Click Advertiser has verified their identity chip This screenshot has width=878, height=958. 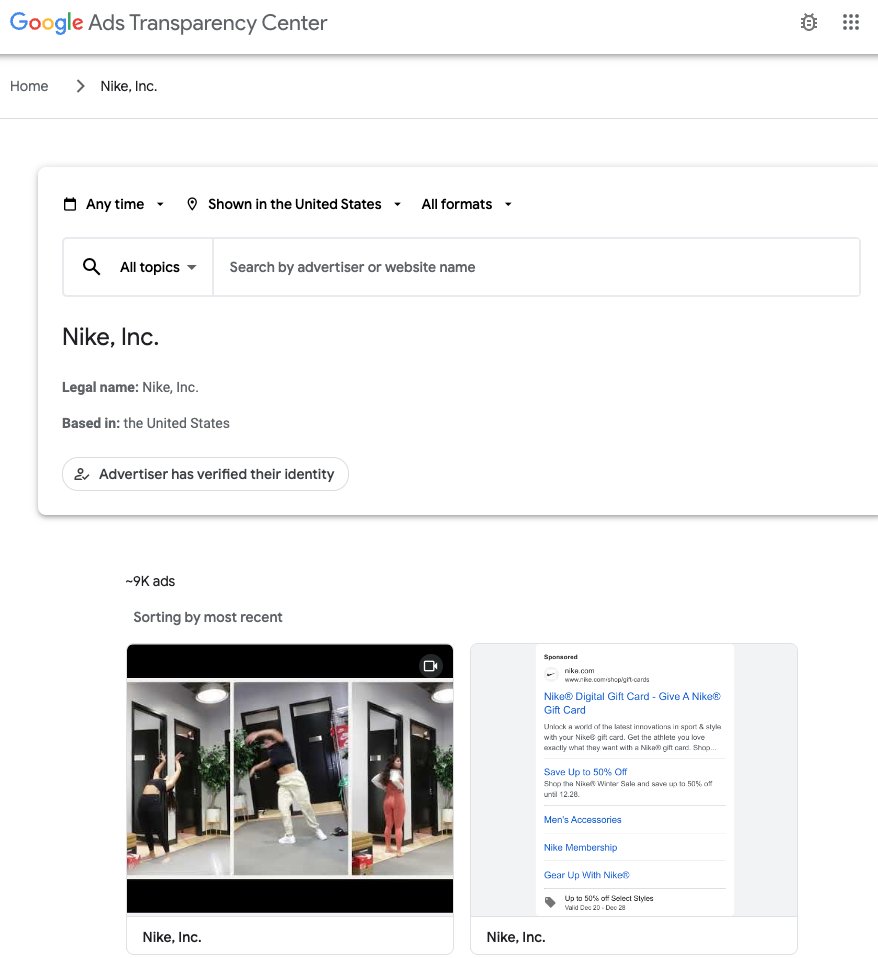(x=205, y=474)
